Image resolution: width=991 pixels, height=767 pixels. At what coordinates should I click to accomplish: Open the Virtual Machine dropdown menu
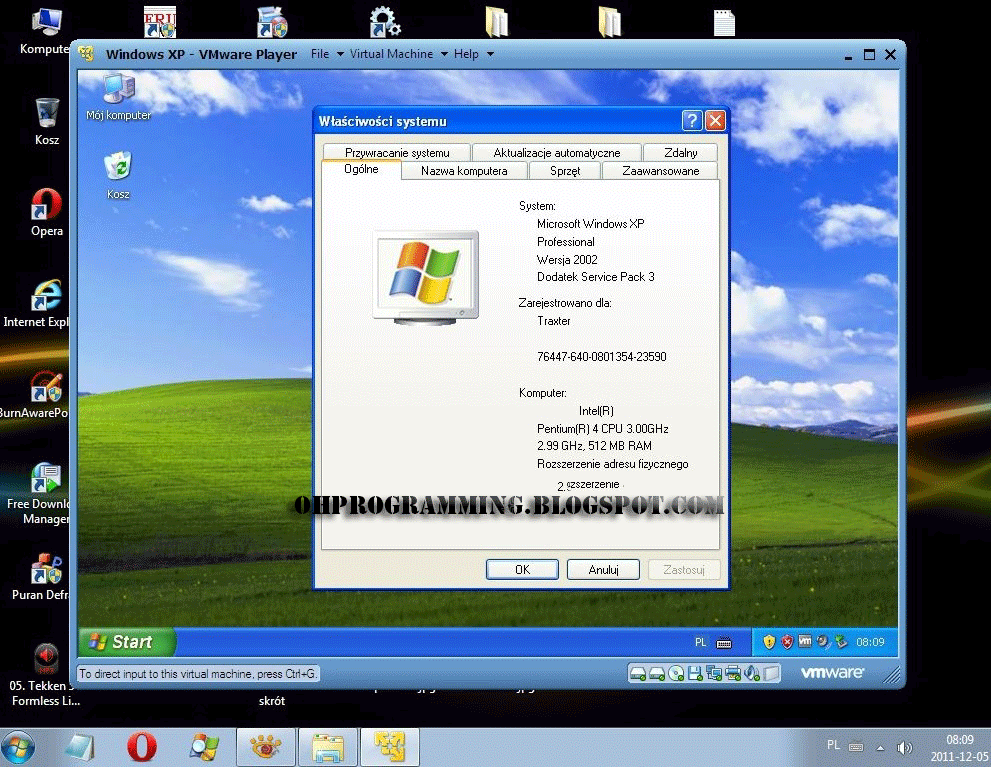coord(399,54)
